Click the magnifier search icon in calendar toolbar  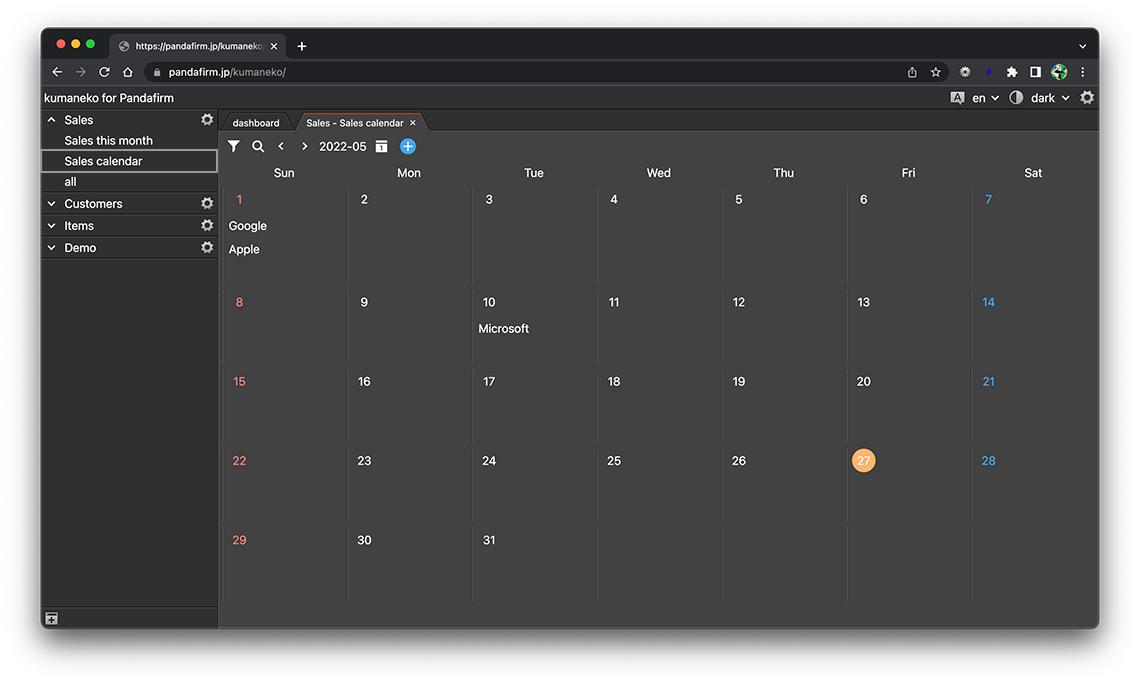[258, 146]
